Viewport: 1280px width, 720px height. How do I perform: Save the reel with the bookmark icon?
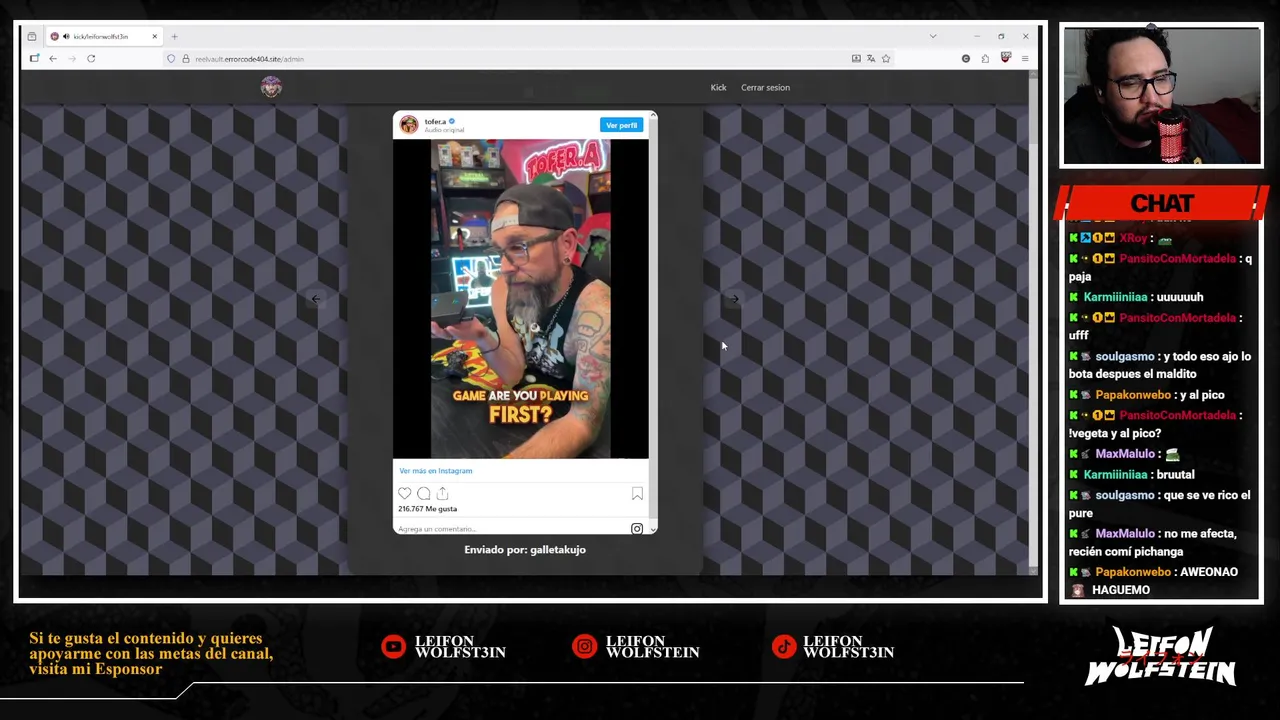(637, 493)
